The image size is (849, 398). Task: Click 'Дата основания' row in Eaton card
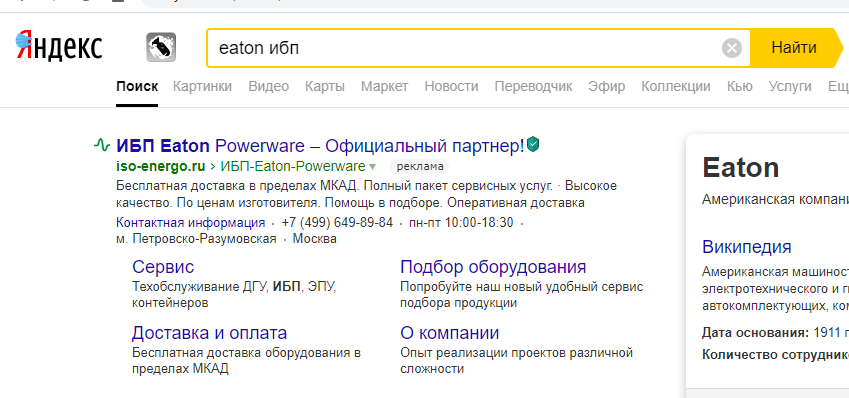coord(775,332)
